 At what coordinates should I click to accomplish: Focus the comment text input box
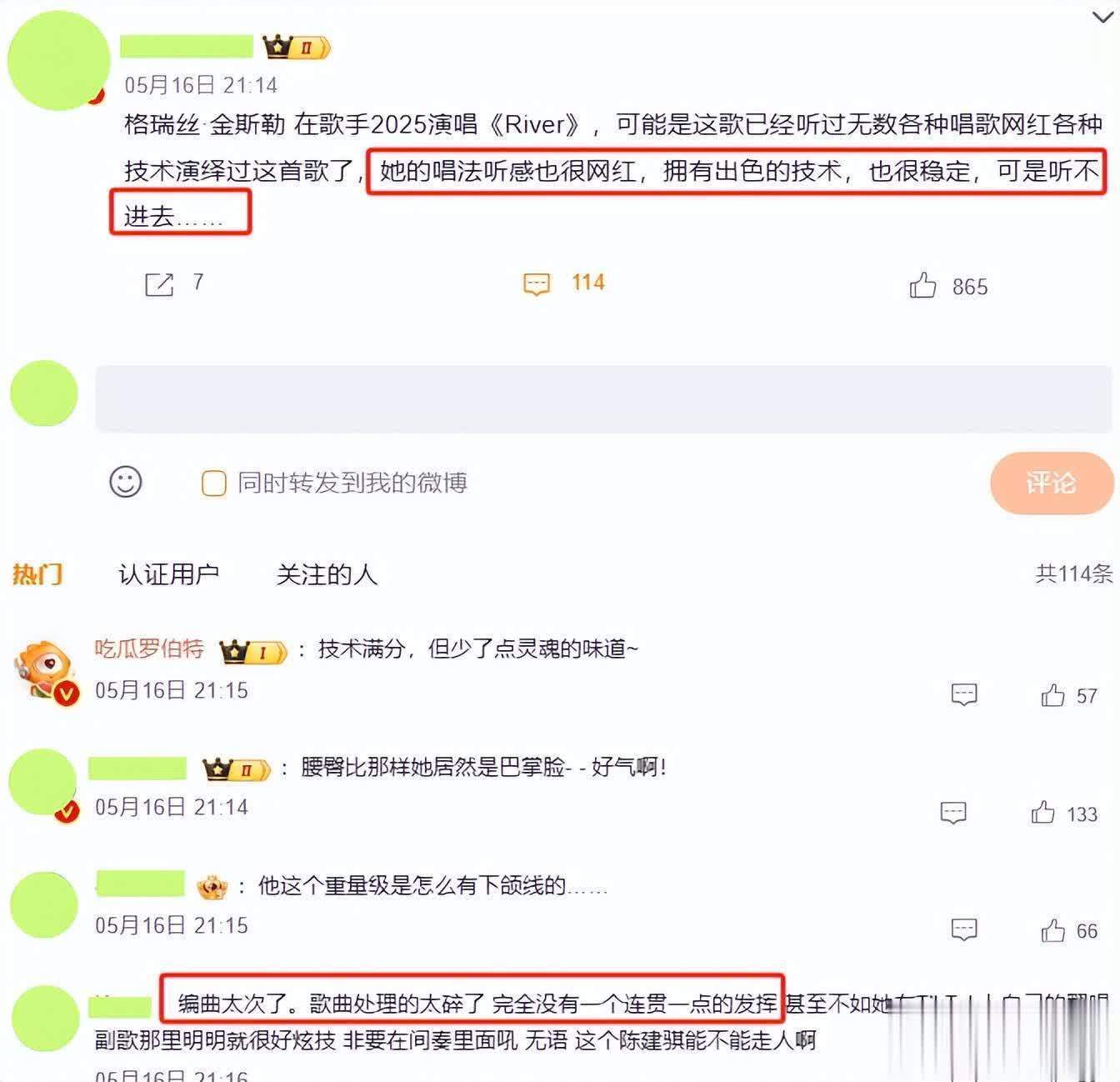604,398
